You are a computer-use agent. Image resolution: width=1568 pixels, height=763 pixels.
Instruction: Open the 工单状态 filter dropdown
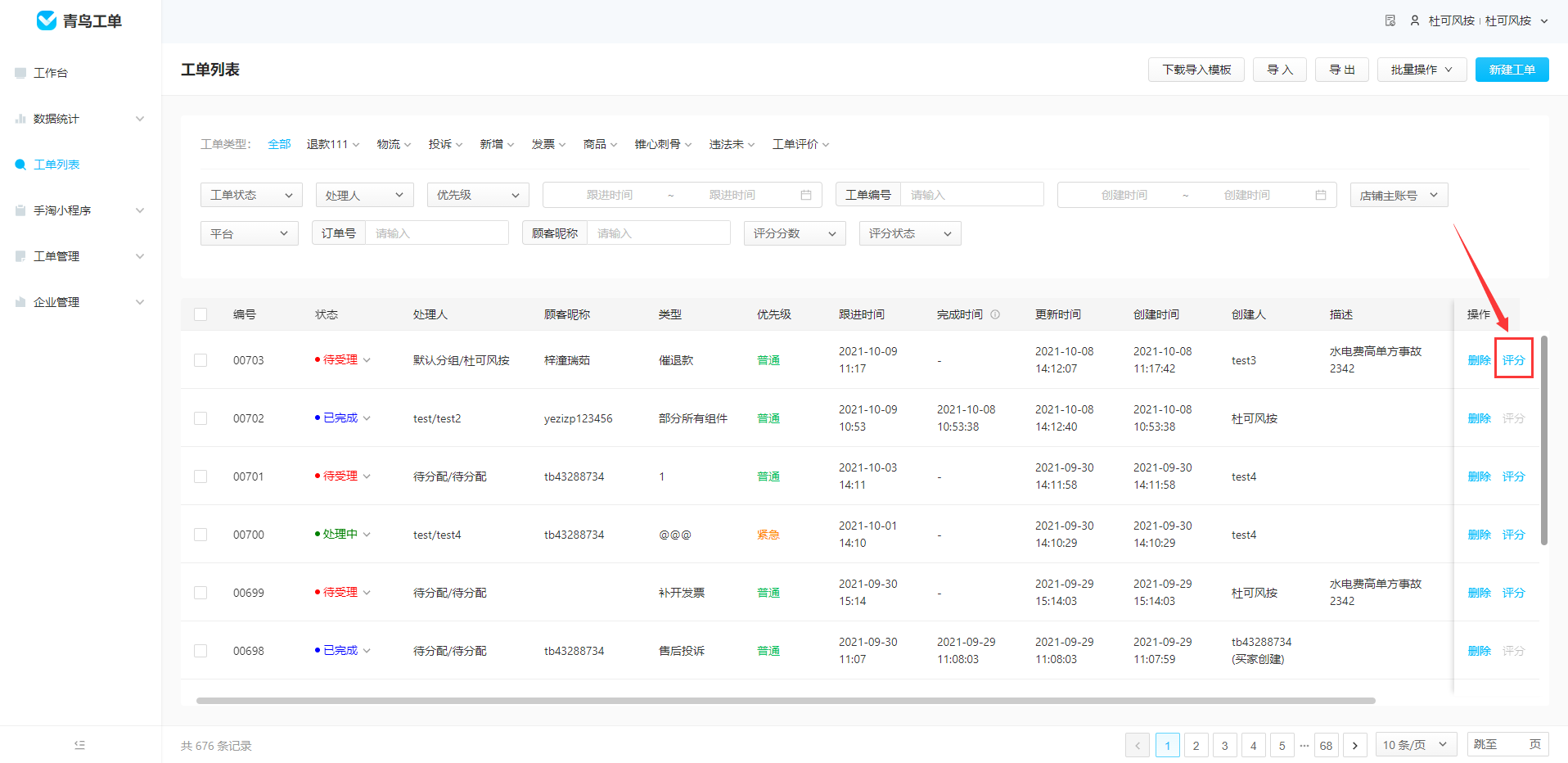click(251, 195)
